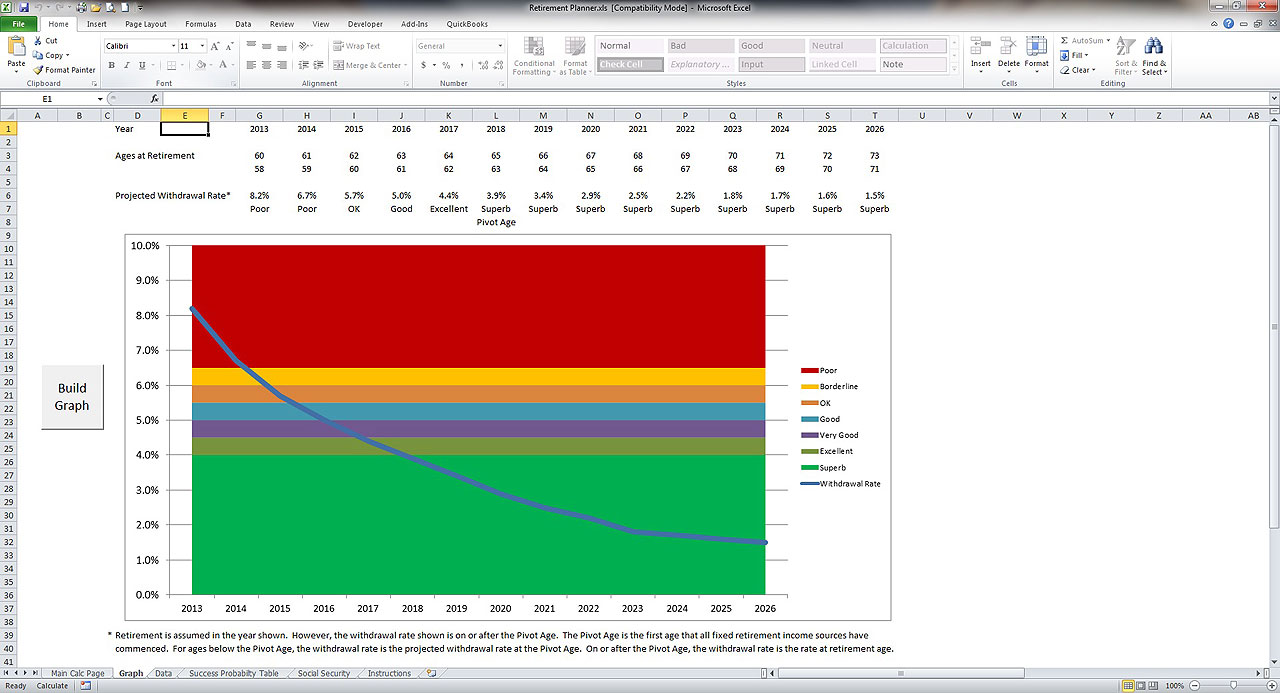
Task: Toggle Bold formatting
Action: click(112, 65)
